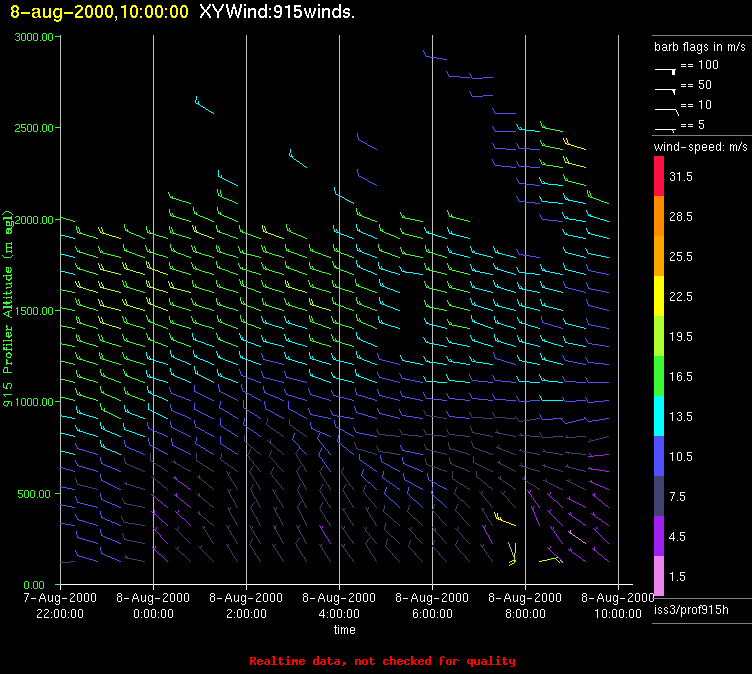Image resolution: width=752 pixels, height=674 pixels.
Task: Click the red realtime data quality warning
Action: pos(382,661)
